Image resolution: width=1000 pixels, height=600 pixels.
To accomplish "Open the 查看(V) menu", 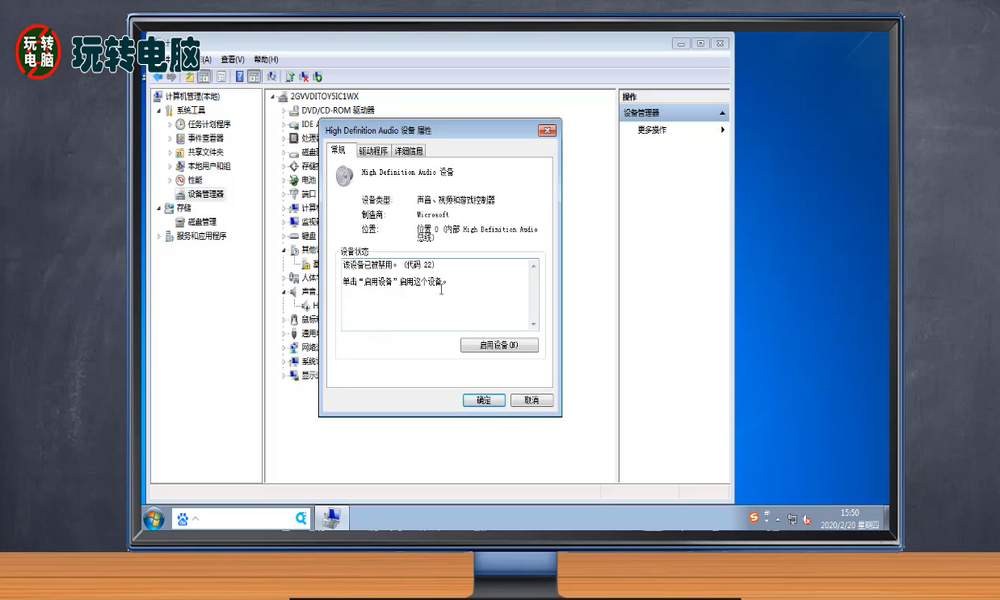I will coord(234,59).
